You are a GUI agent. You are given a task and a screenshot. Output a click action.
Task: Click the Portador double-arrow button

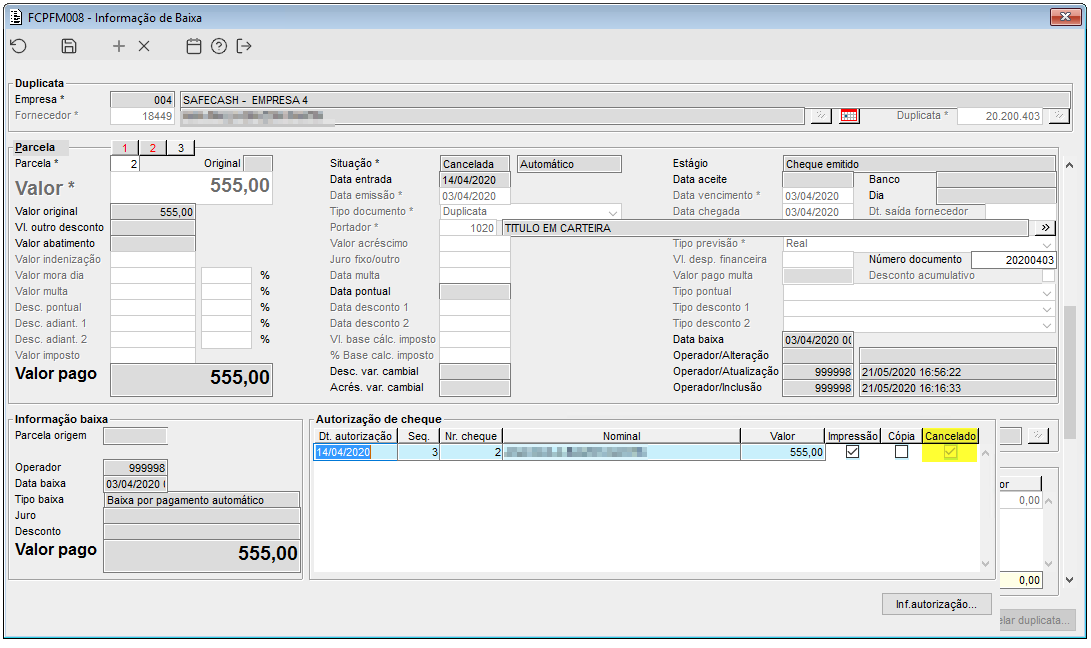coord(1045,228)
